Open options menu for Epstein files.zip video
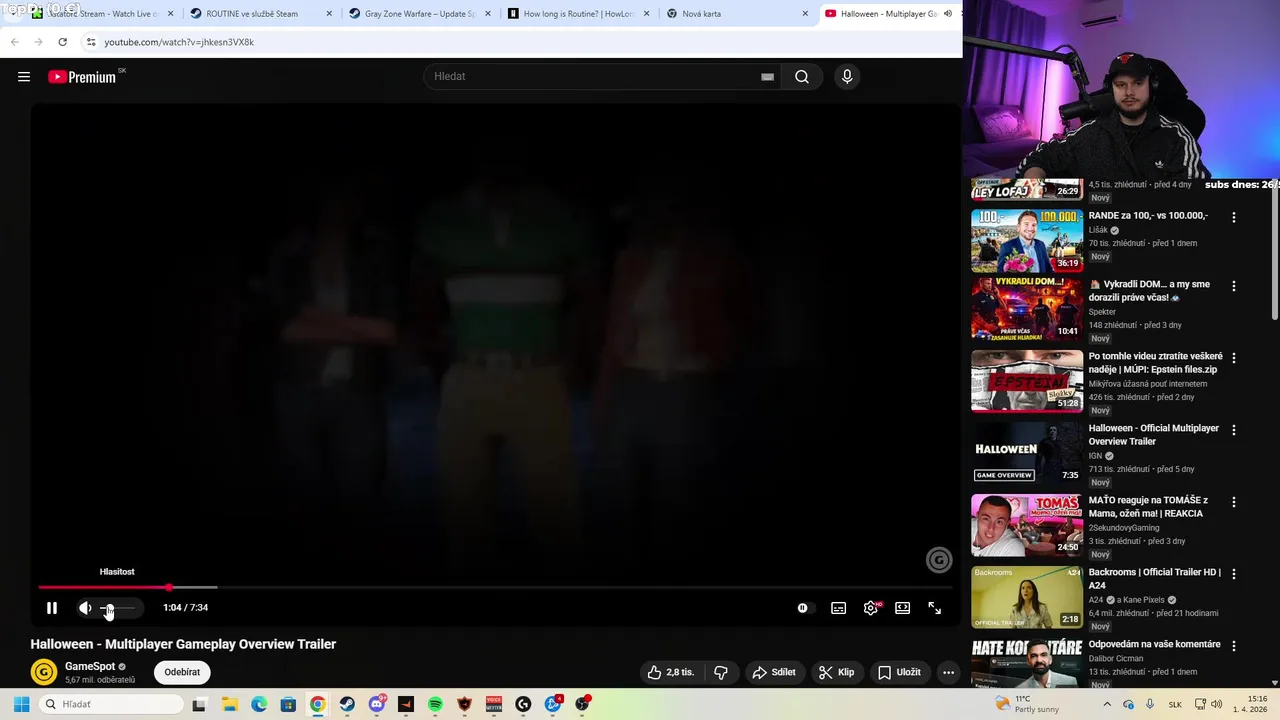Viewport: 1280px width, 720px height. click(1234, 357)
